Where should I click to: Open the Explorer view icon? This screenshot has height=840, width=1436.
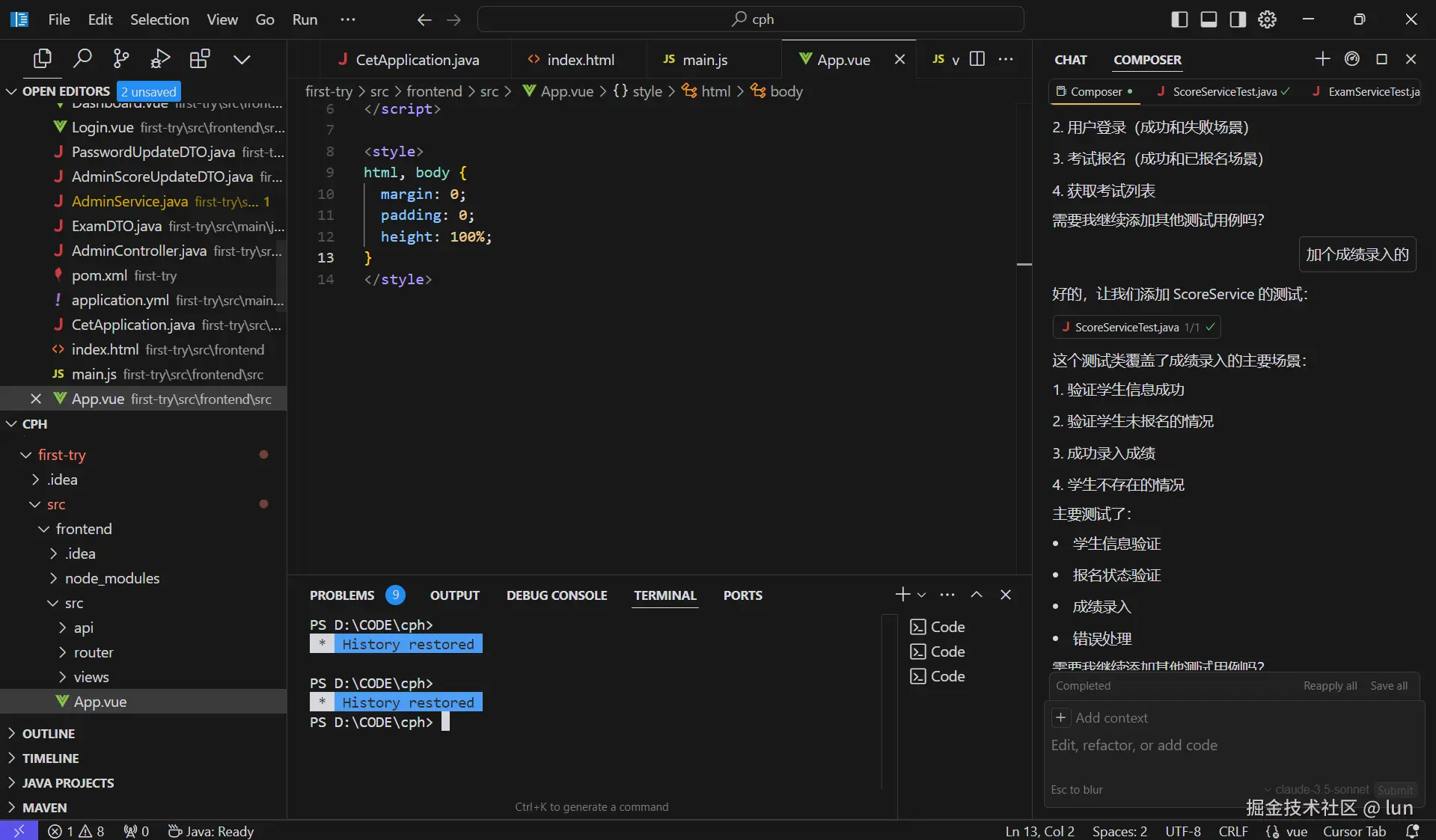pos(43,58)
